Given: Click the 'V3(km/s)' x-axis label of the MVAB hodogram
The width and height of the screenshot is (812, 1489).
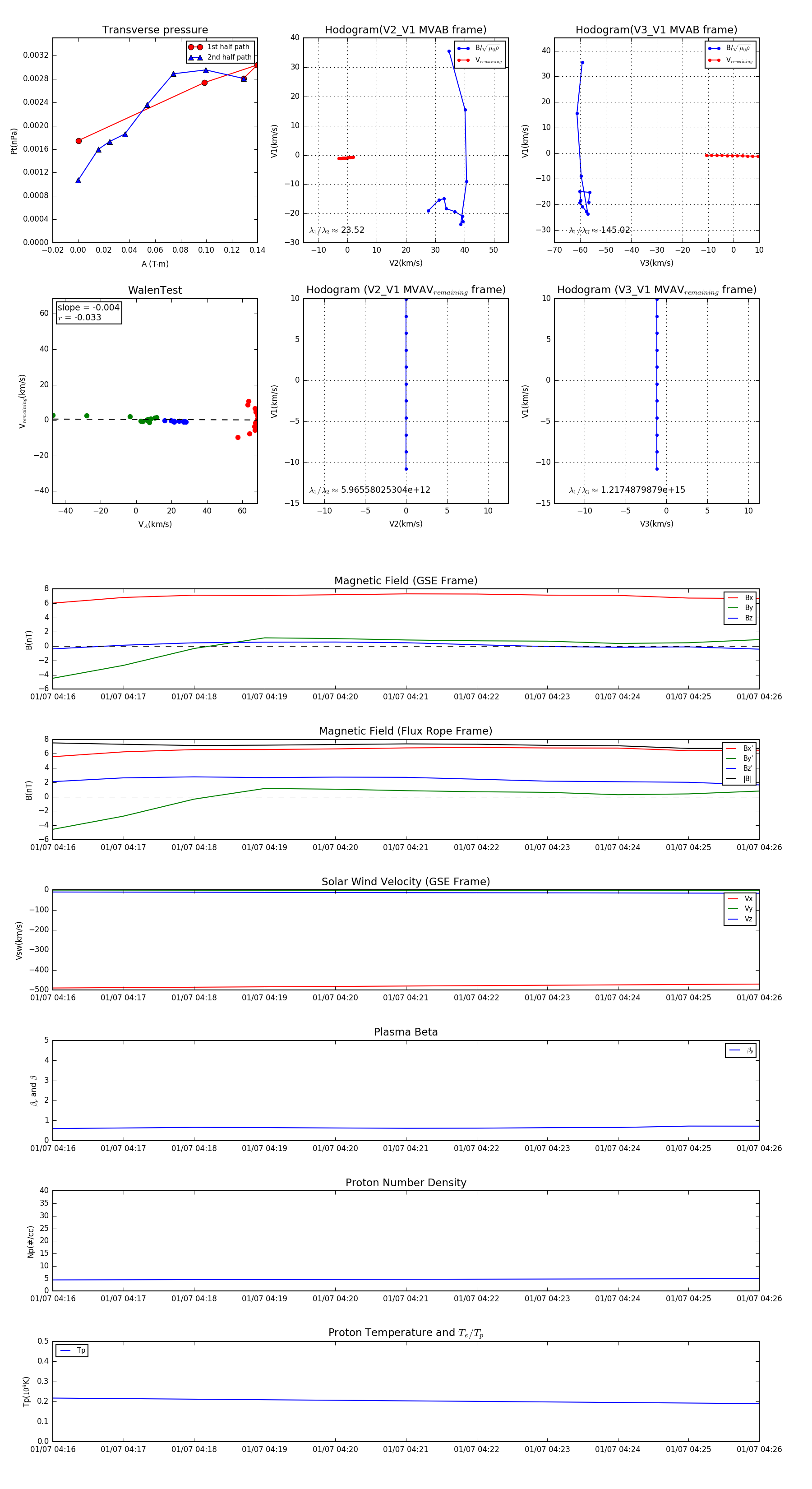Looking at the screenshot, I should [x=656, y=263].
